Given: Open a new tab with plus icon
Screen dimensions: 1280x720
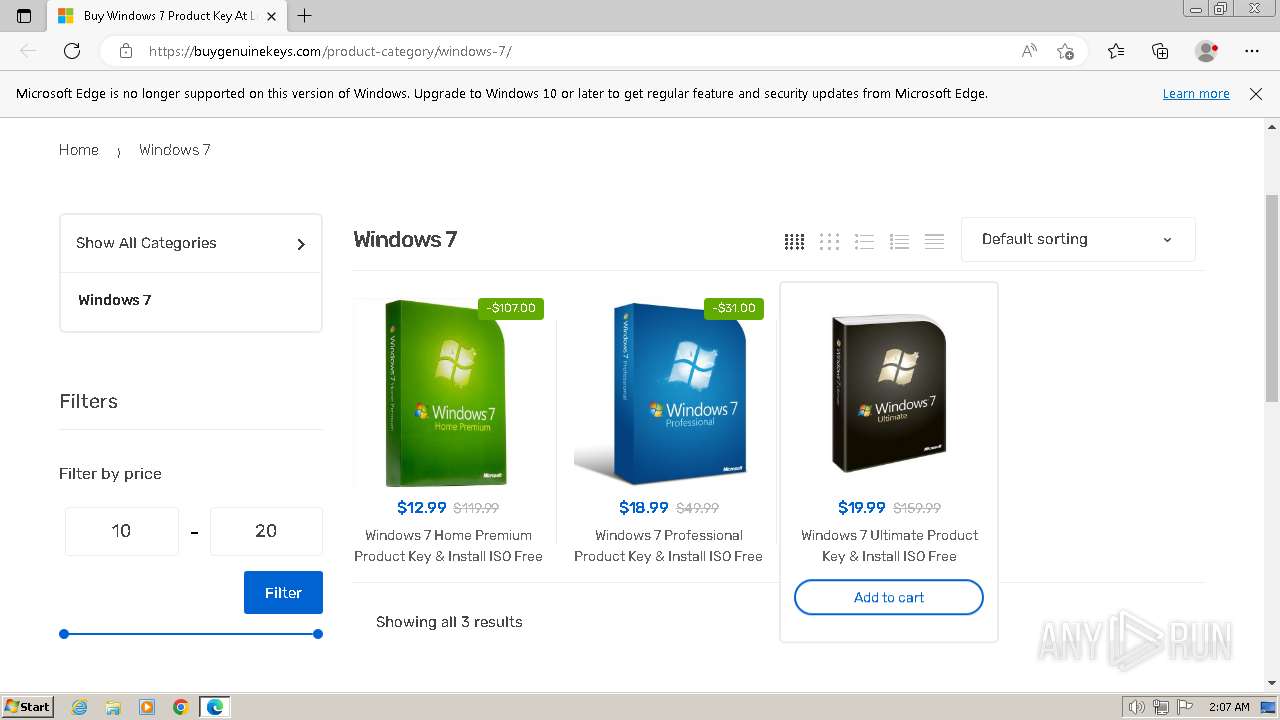Looking at the screenshot, I should (x=305, y=16).
